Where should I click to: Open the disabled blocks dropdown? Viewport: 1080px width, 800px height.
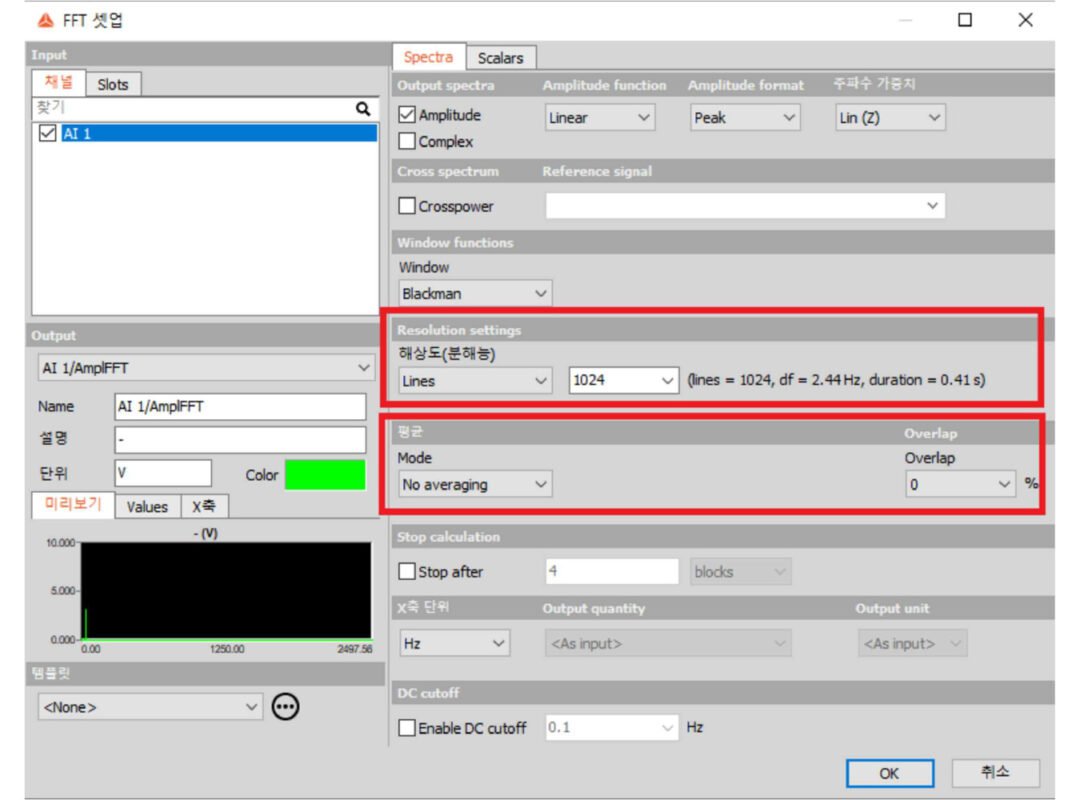[x=740, y=571]
